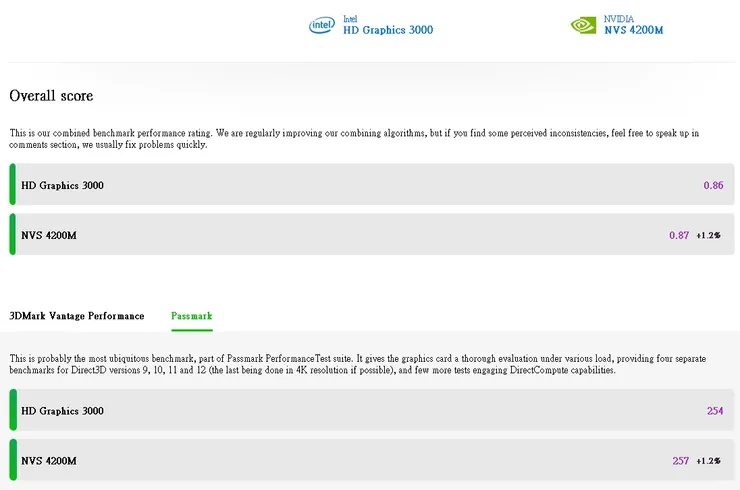Click green indicator on HD Graphics 3000 overall bar
This screenshot has width=740, height=490.
[12, 185]
